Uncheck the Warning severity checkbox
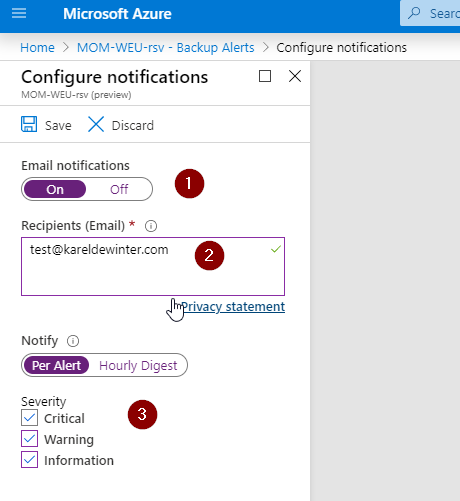The image size is (460, 501). 29,439
